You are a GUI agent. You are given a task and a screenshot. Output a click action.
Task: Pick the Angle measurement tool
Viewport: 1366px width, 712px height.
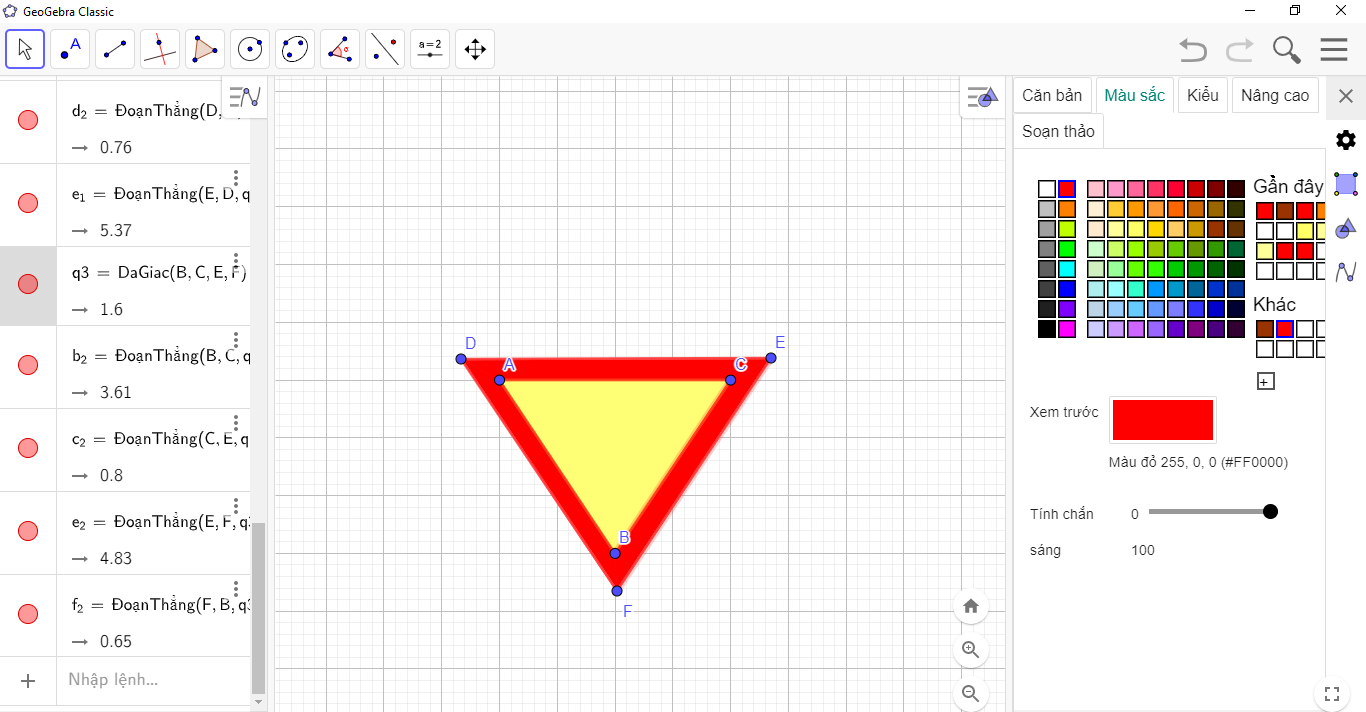(x=340, y=49)
